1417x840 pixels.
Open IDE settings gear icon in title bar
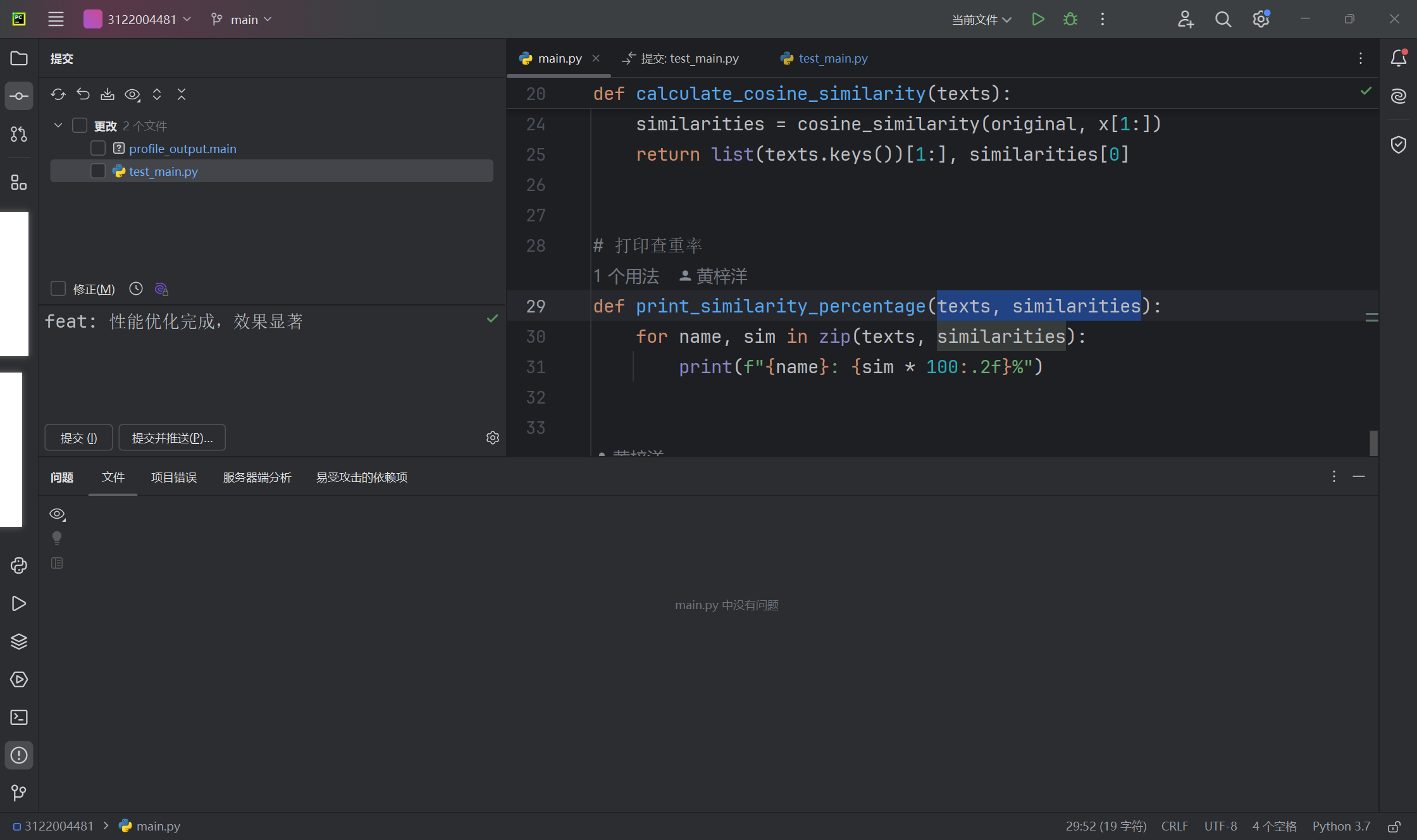[1261, 19]
